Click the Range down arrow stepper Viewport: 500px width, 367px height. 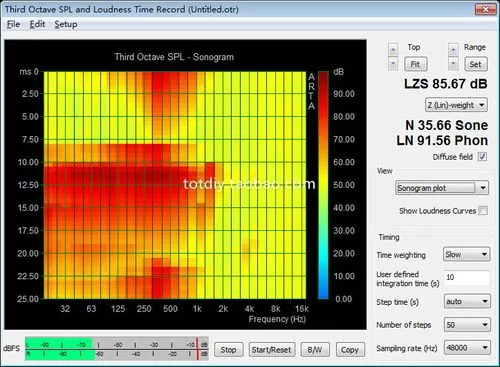pyautogui.click(x=453, y=64)
